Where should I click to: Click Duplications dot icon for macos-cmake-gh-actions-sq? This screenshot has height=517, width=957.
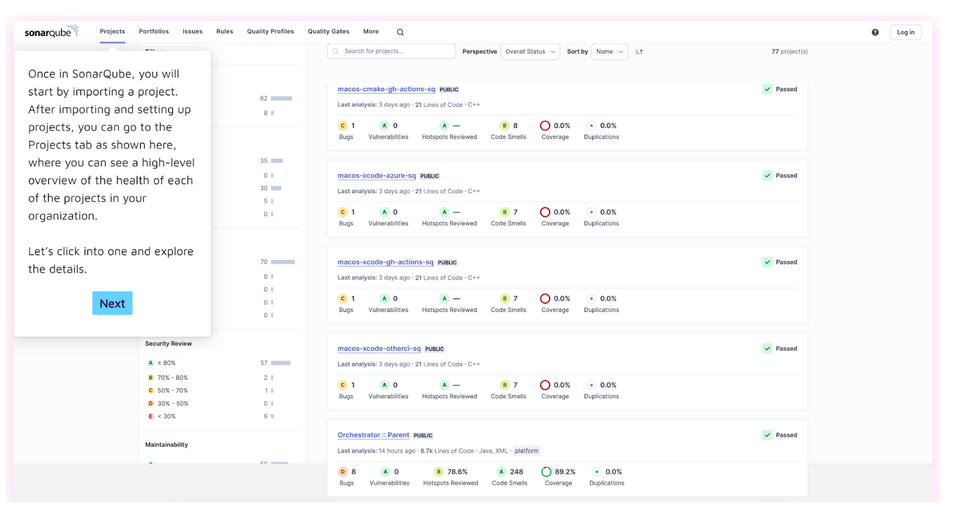[x=591, y=126]
